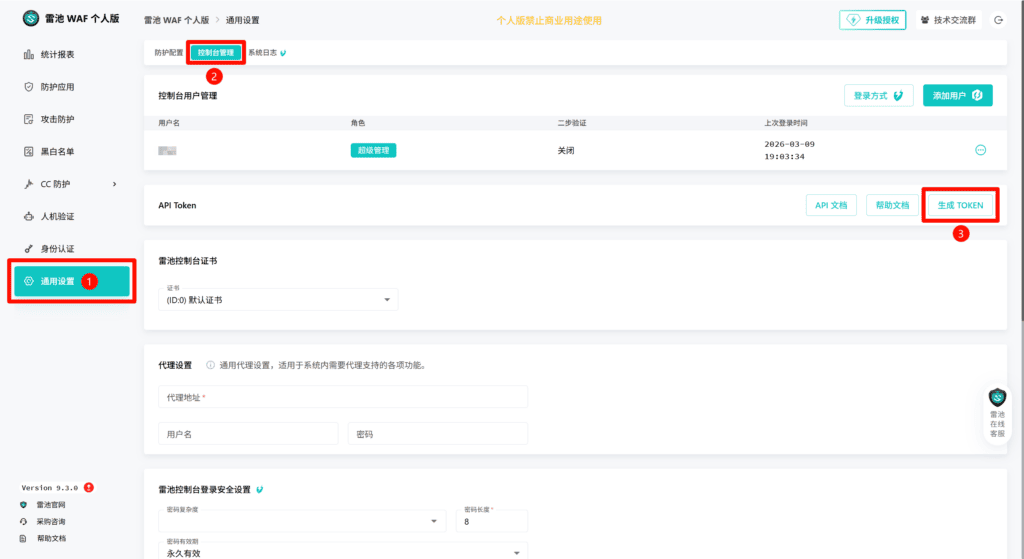Image resolution: width=1024 pixels, height=559 pixels.
Task: Click the 密码长度 field with value 8
Action: [492, 520]
